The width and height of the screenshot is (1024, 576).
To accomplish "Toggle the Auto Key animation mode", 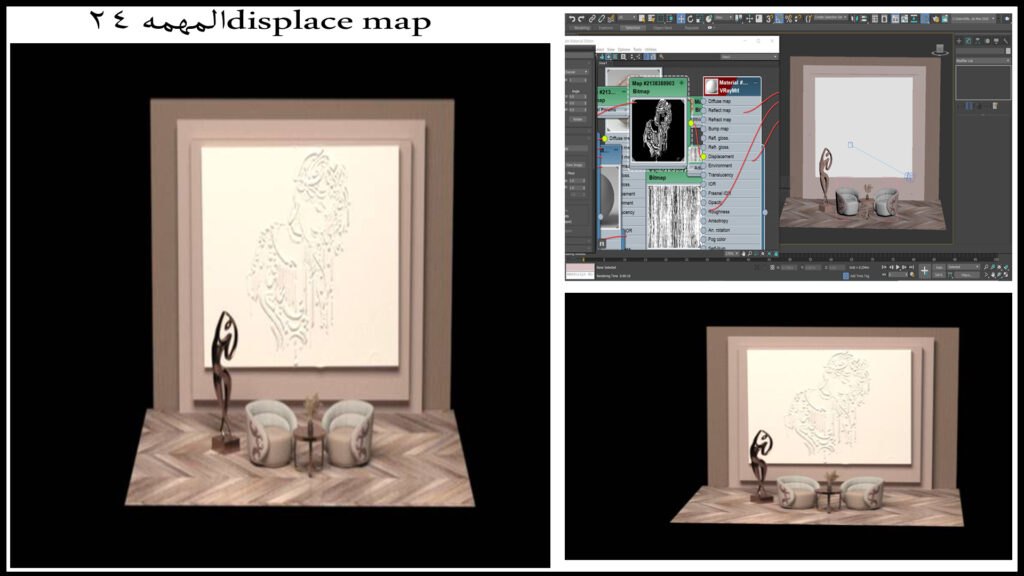I will tap(939, 267).
